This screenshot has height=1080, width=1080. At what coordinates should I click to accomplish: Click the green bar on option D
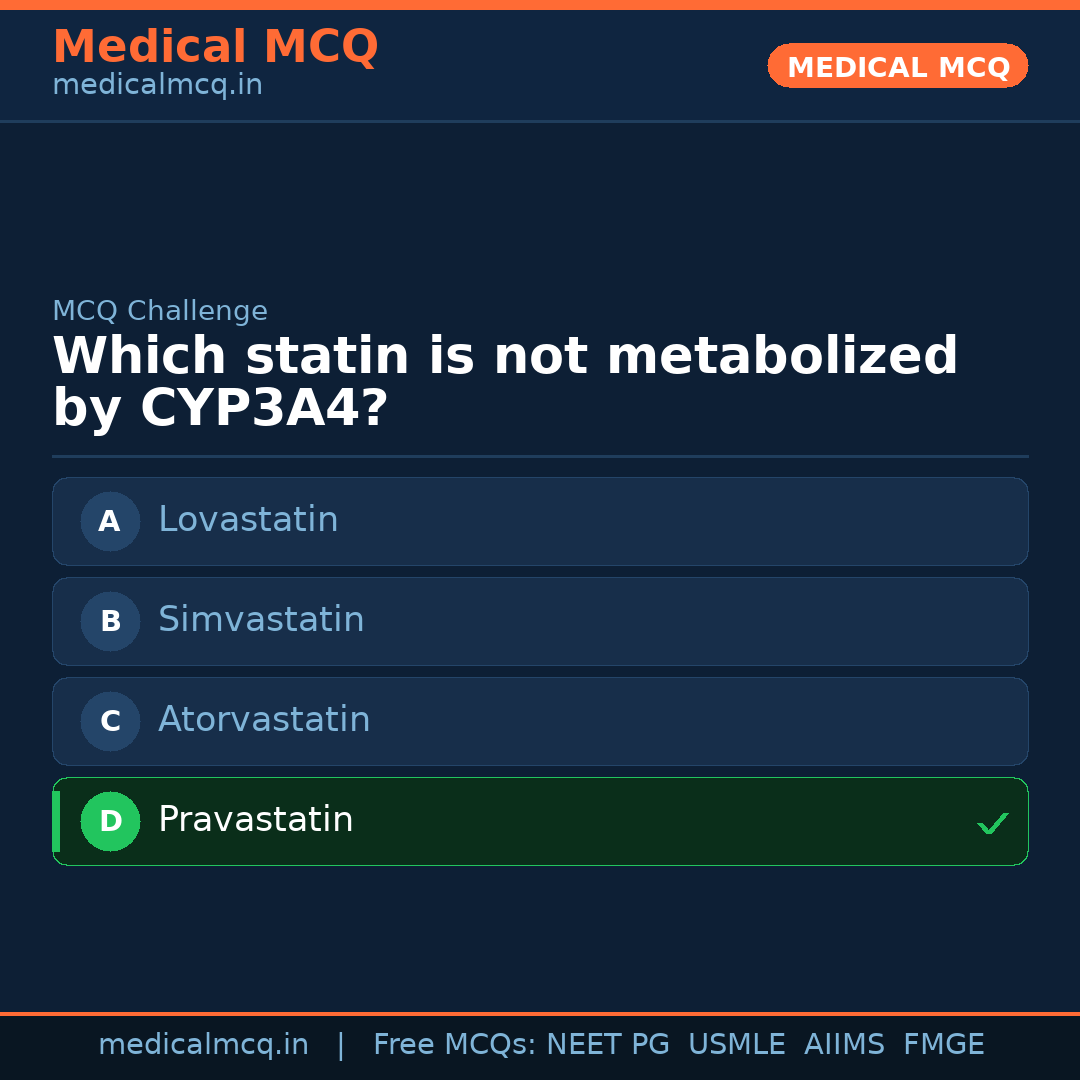pyautogui.click(x=56, y=821)
